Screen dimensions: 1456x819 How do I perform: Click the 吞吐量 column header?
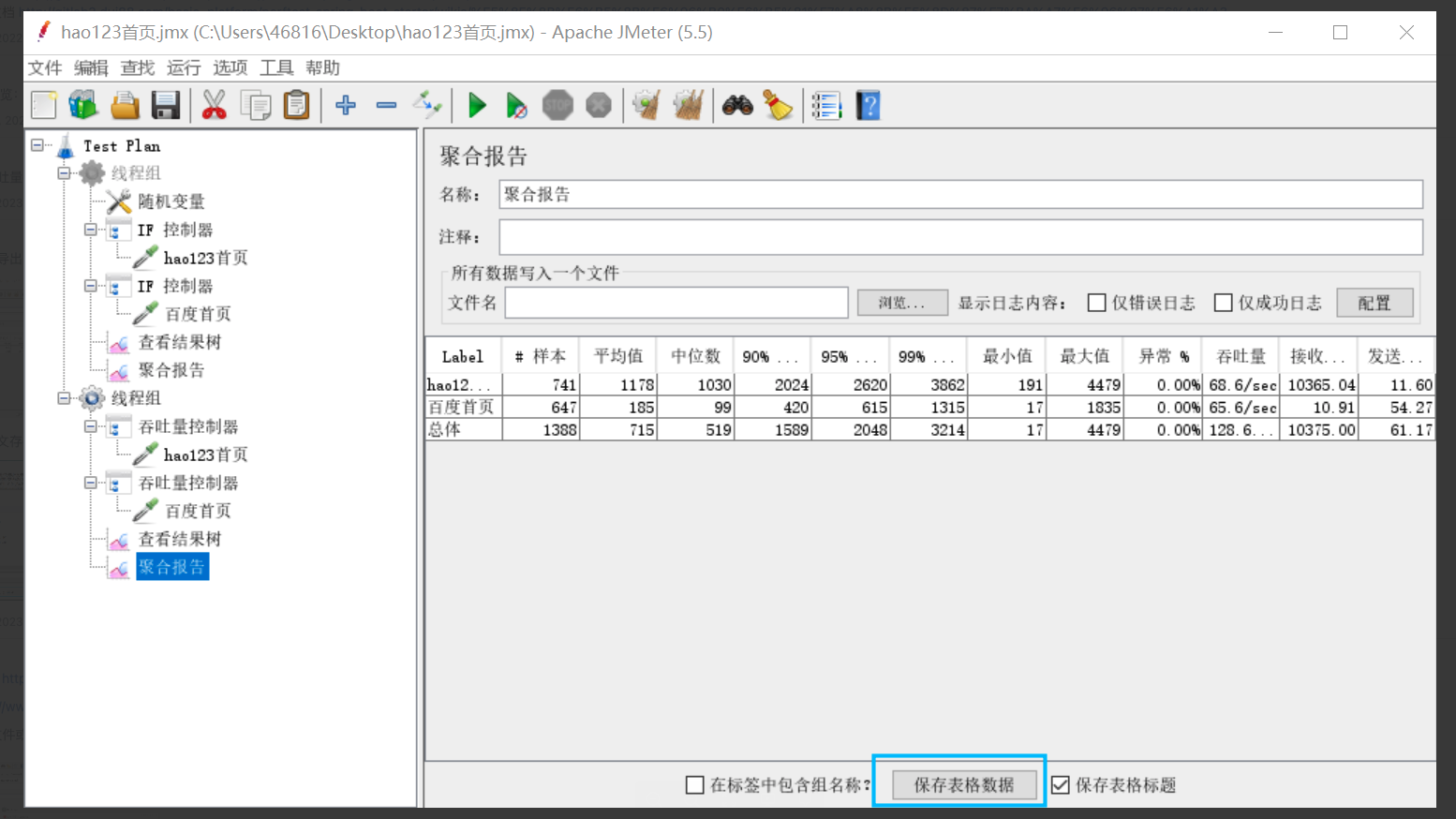1241,356
